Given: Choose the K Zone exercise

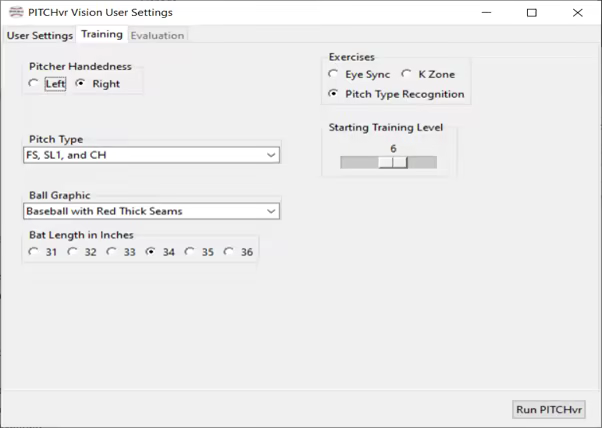Looking at the screenshot, I should 406,74.
